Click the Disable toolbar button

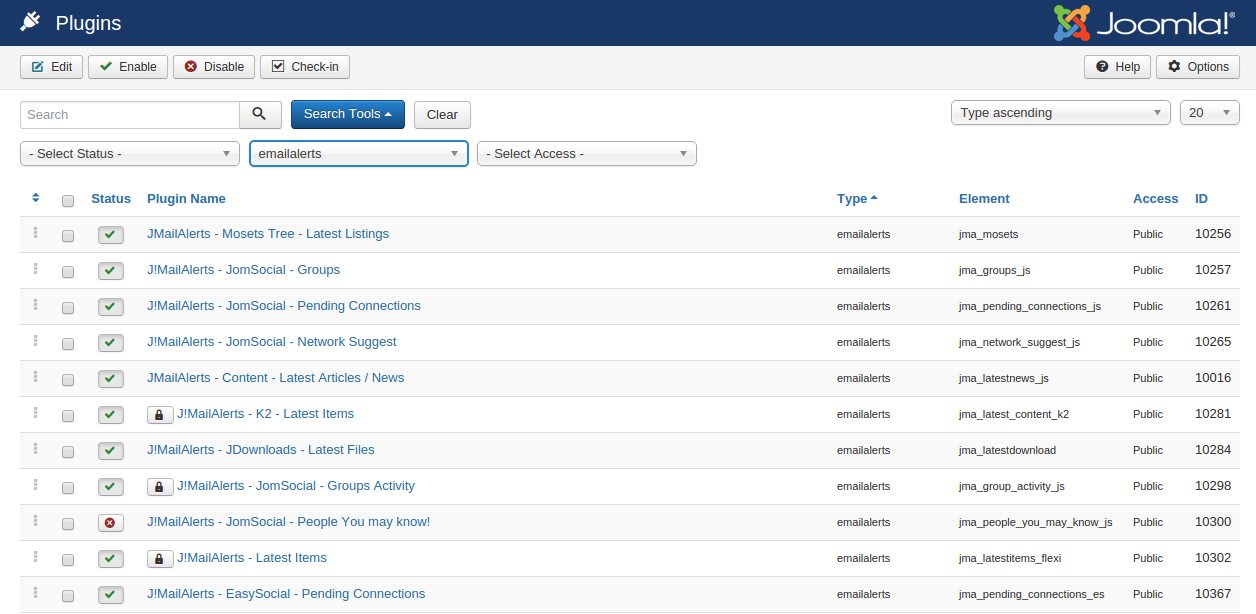tap(214, 67)
